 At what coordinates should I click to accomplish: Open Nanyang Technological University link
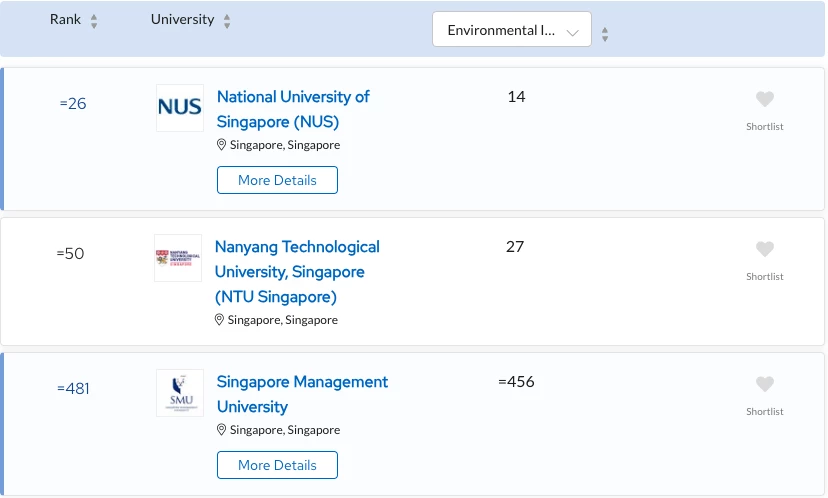[297, 272]
